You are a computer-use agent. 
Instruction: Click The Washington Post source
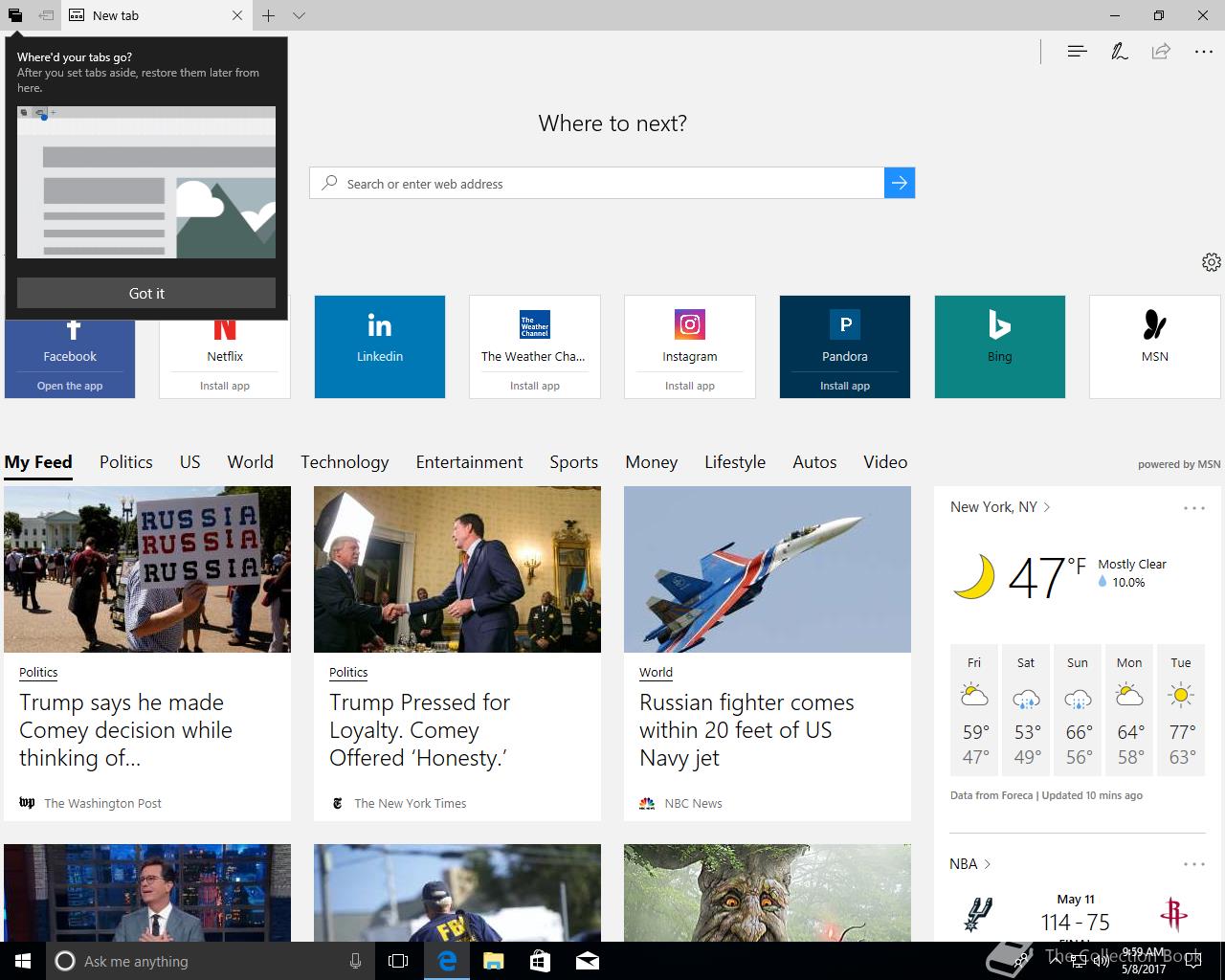(x=102, y=803)
